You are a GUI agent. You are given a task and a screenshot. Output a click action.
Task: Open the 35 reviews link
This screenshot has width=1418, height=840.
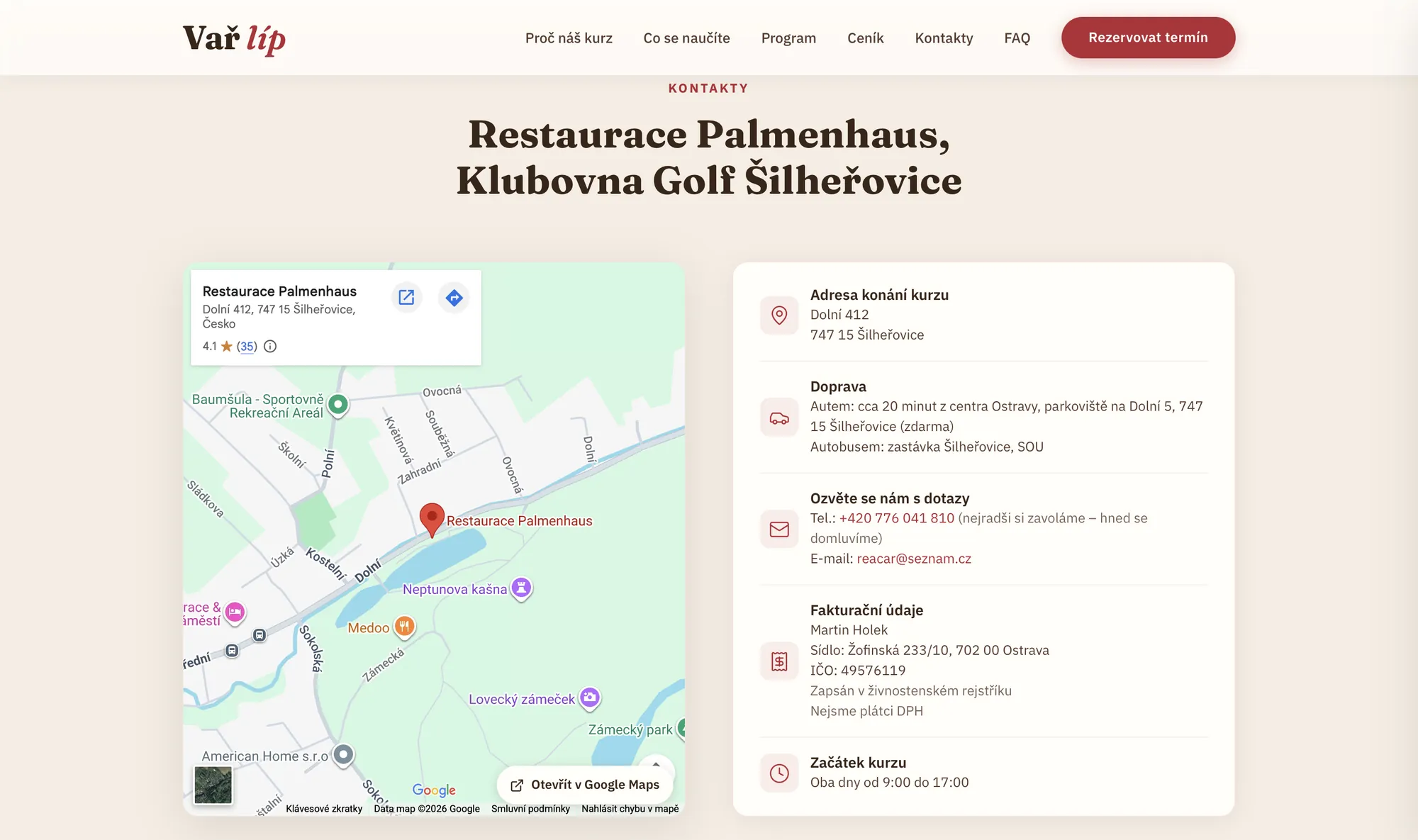247,346
